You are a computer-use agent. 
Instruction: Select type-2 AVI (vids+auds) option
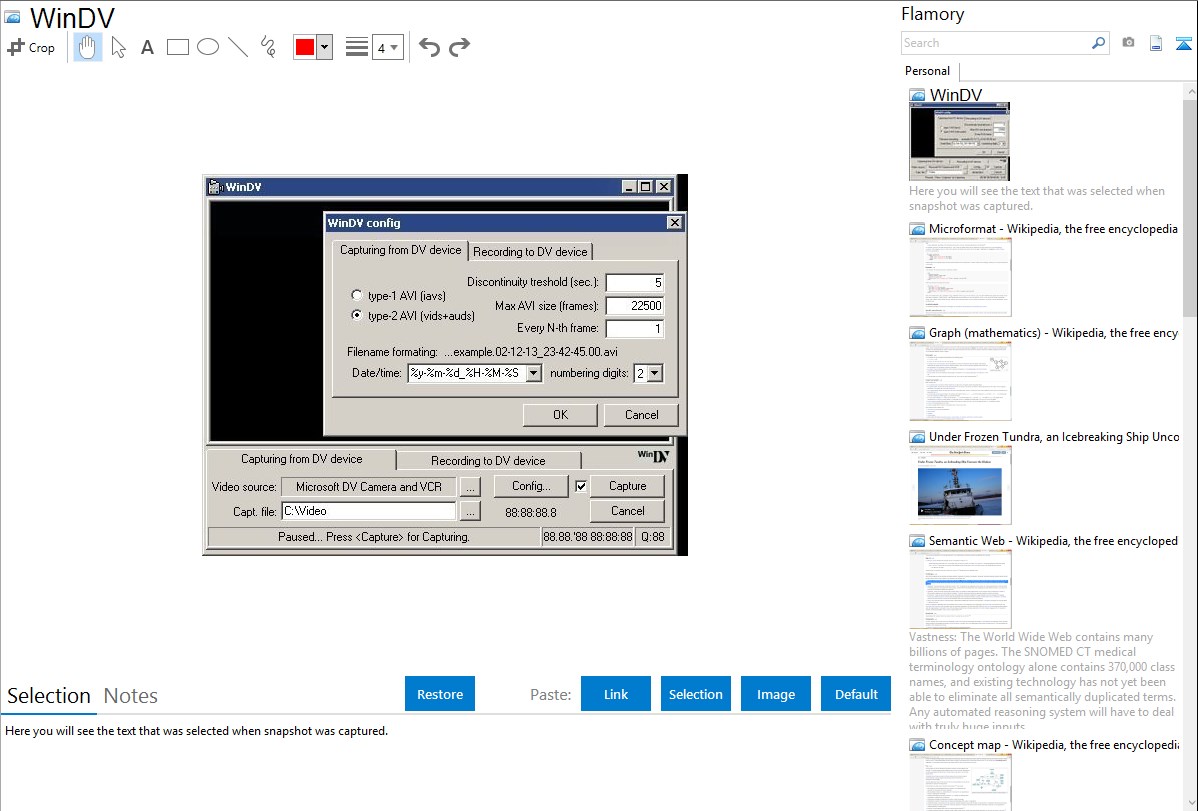point(357,315)
